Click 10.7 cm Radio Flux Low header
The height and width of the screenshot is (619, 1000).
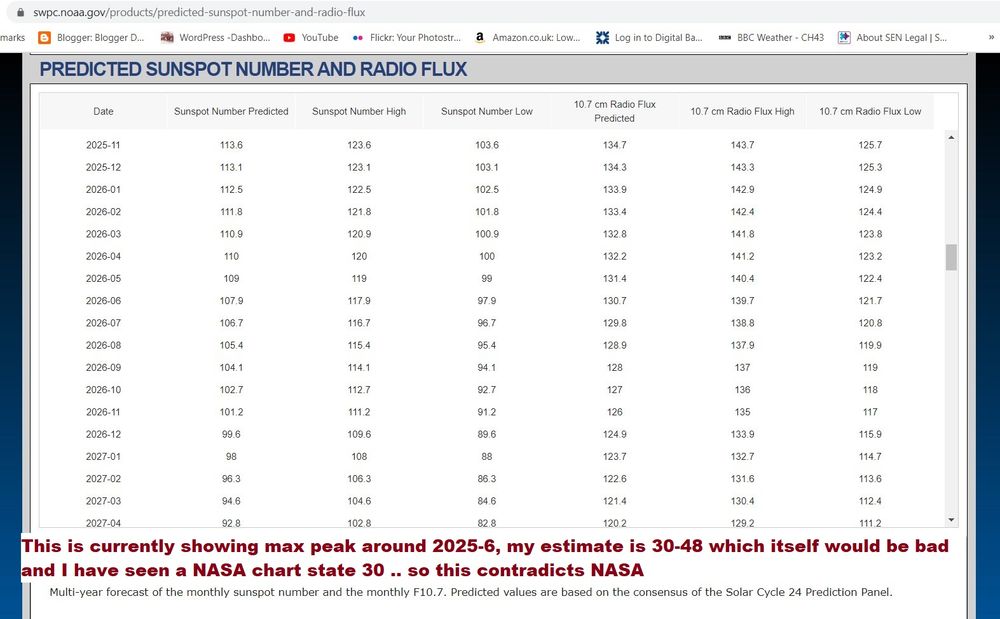pyautogui.click(x=870, y=111)
